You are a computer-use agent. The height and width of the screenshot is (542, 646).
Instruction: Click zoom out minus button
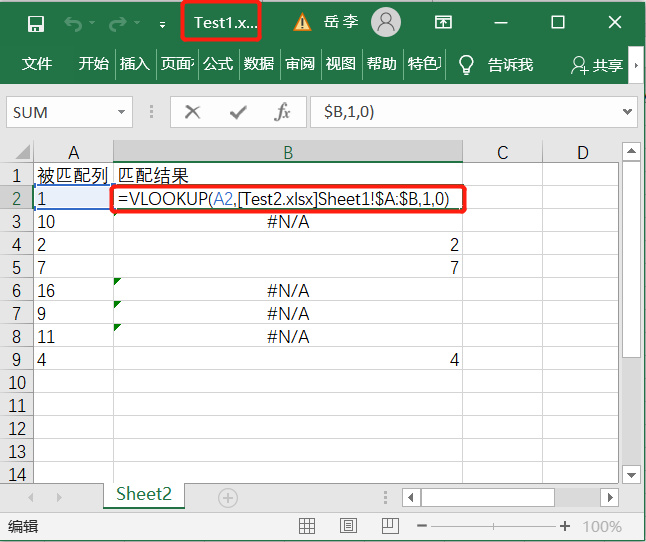[x=422, y=526]
